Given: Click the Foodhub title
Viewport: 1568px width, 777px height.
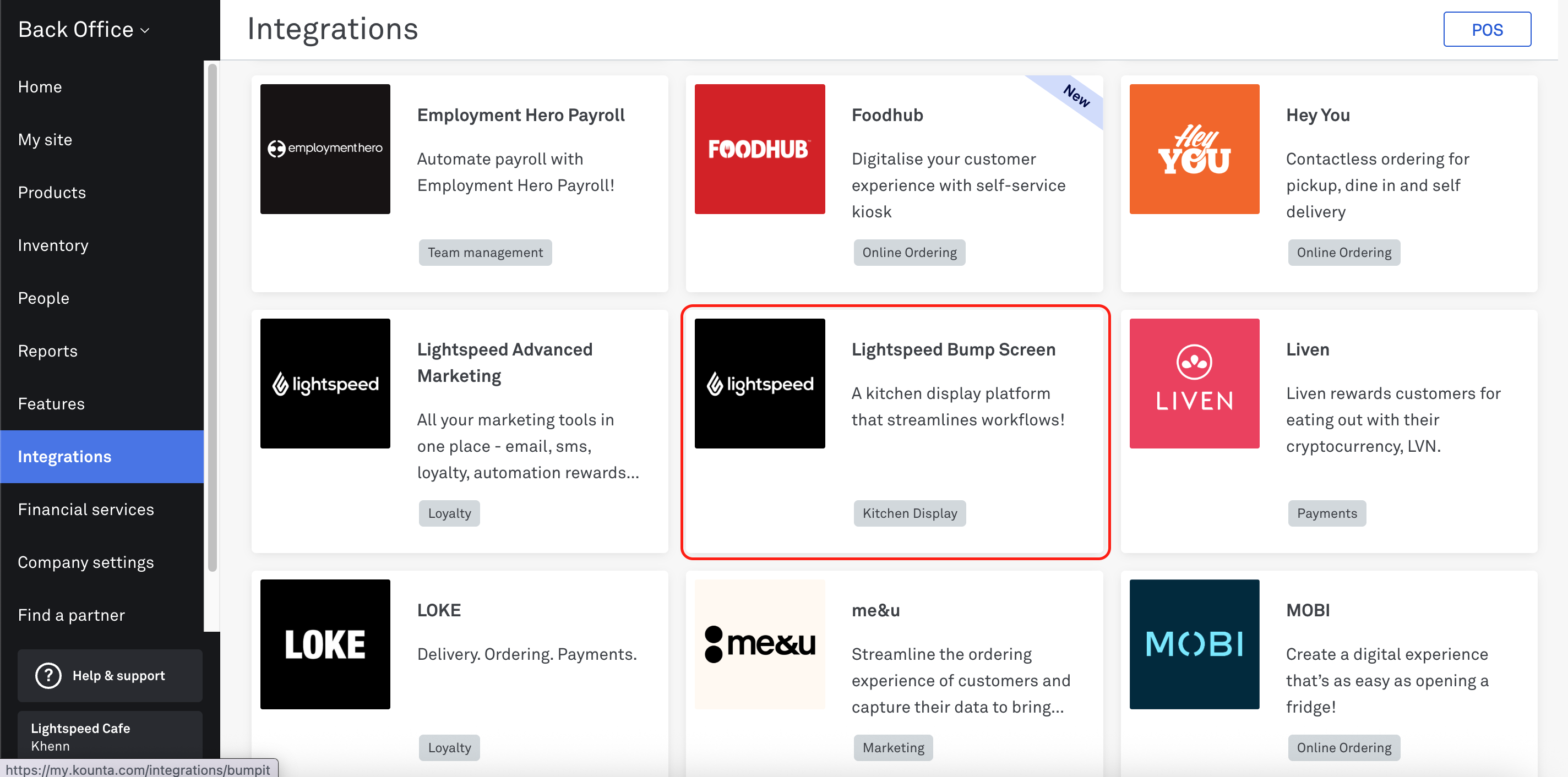Looking at the screenshot, I should pos(887,115).
